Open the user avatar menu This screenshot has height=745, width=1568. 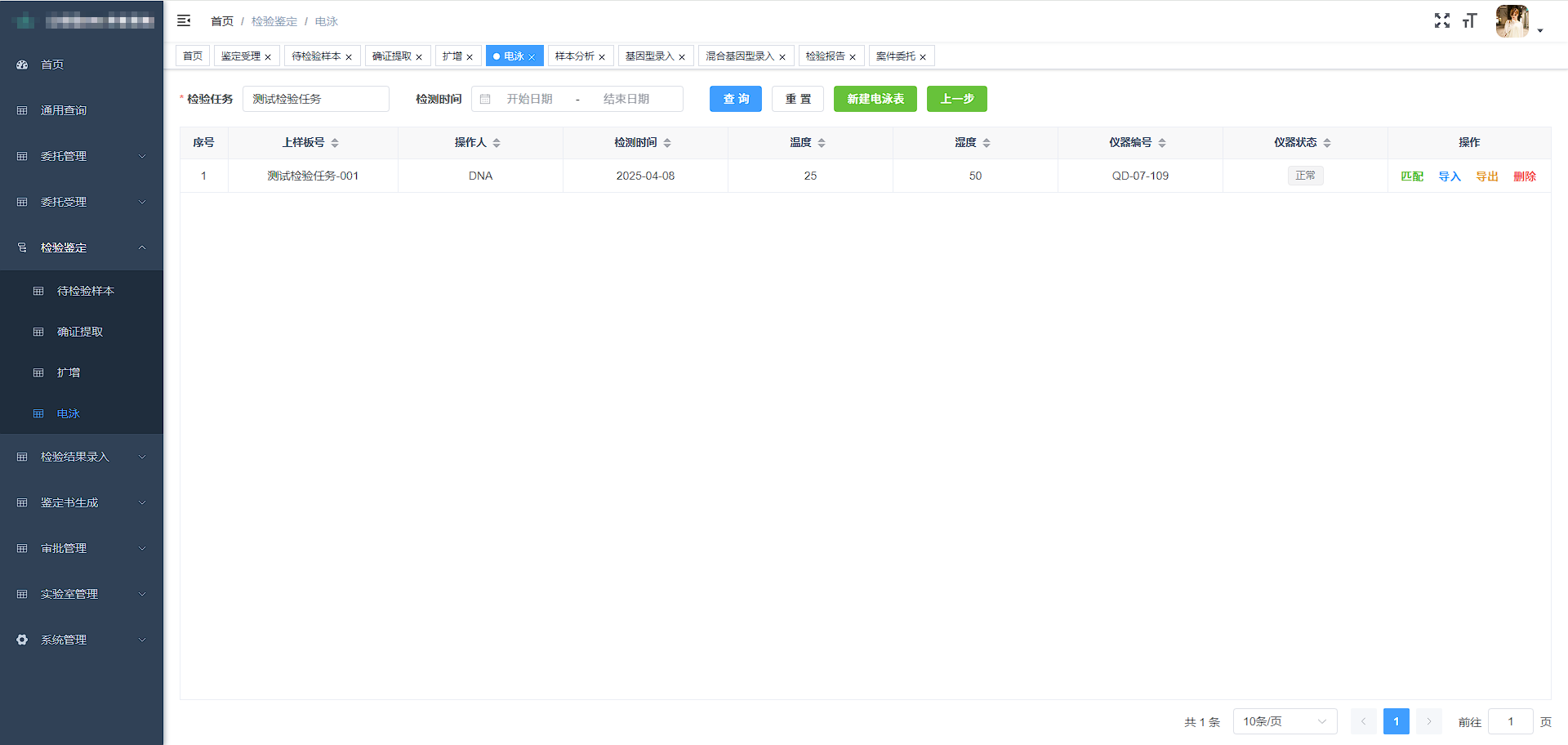click(x=1512, y=21)
